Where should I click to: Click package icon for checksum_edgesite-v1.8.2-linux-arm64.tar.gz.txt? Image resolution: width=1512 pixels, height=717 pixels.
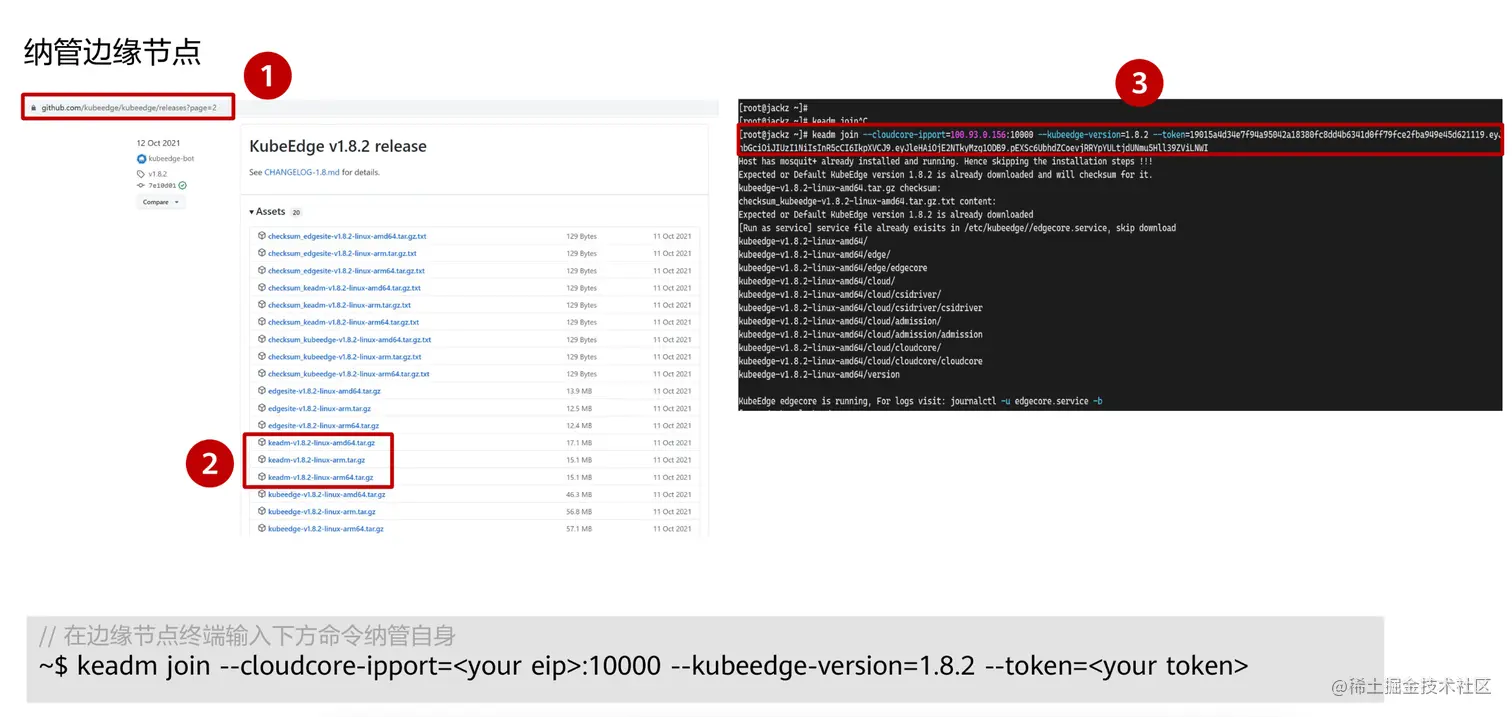[262, 270]
